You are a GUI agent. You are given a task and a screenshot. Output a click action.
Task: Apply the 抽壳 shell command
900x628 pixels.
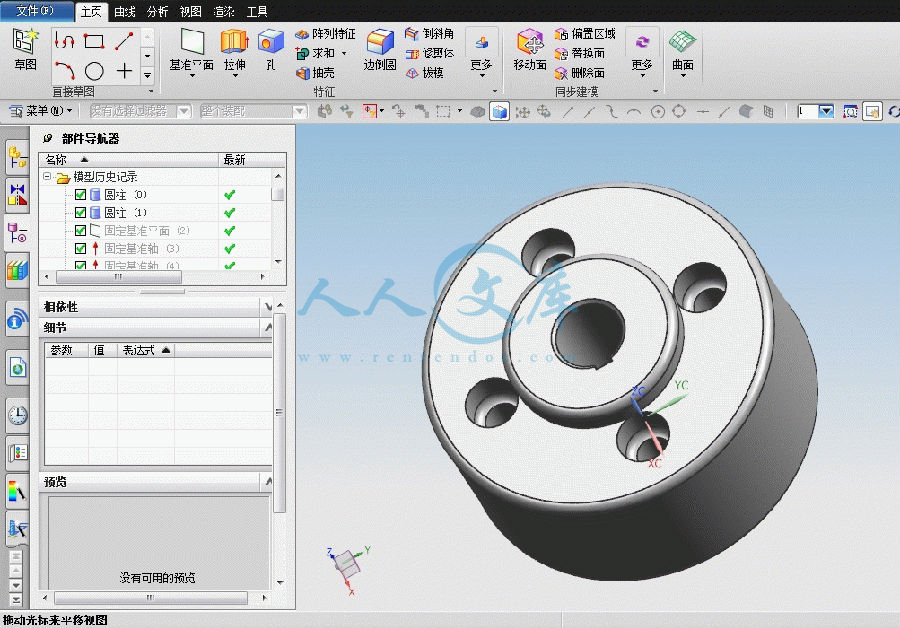[315, 73]
